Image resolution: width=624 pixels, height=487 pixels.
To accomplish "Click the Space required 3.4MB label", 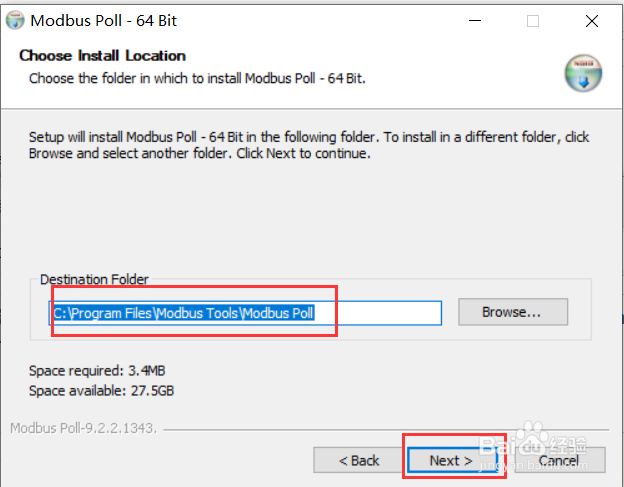I will pyautogui.click(x=97, y=371).
